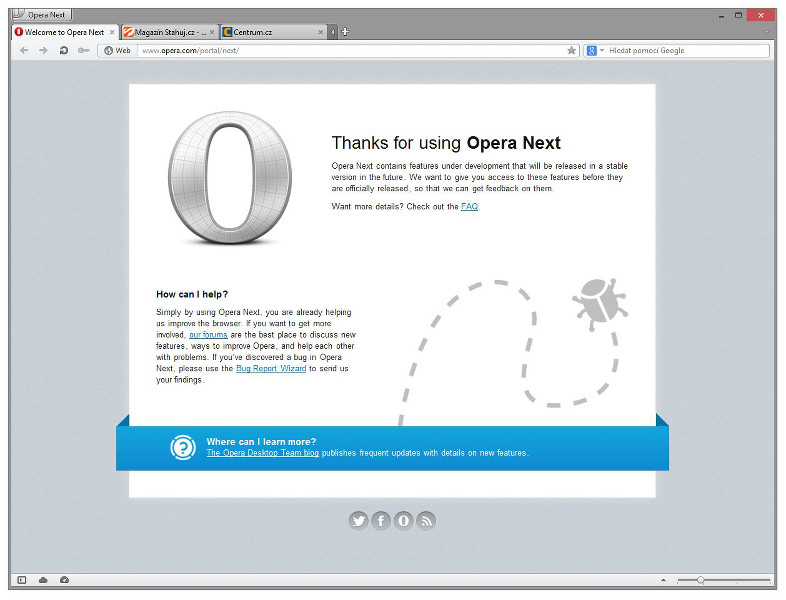
Task: Click the zoom slider handle
Action: tap(700, 580)
